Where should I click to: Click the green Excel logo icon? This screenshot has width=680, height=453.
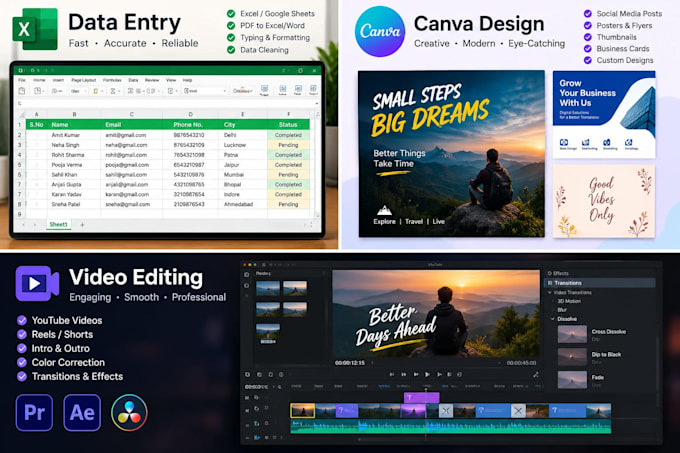pos(35,29)
